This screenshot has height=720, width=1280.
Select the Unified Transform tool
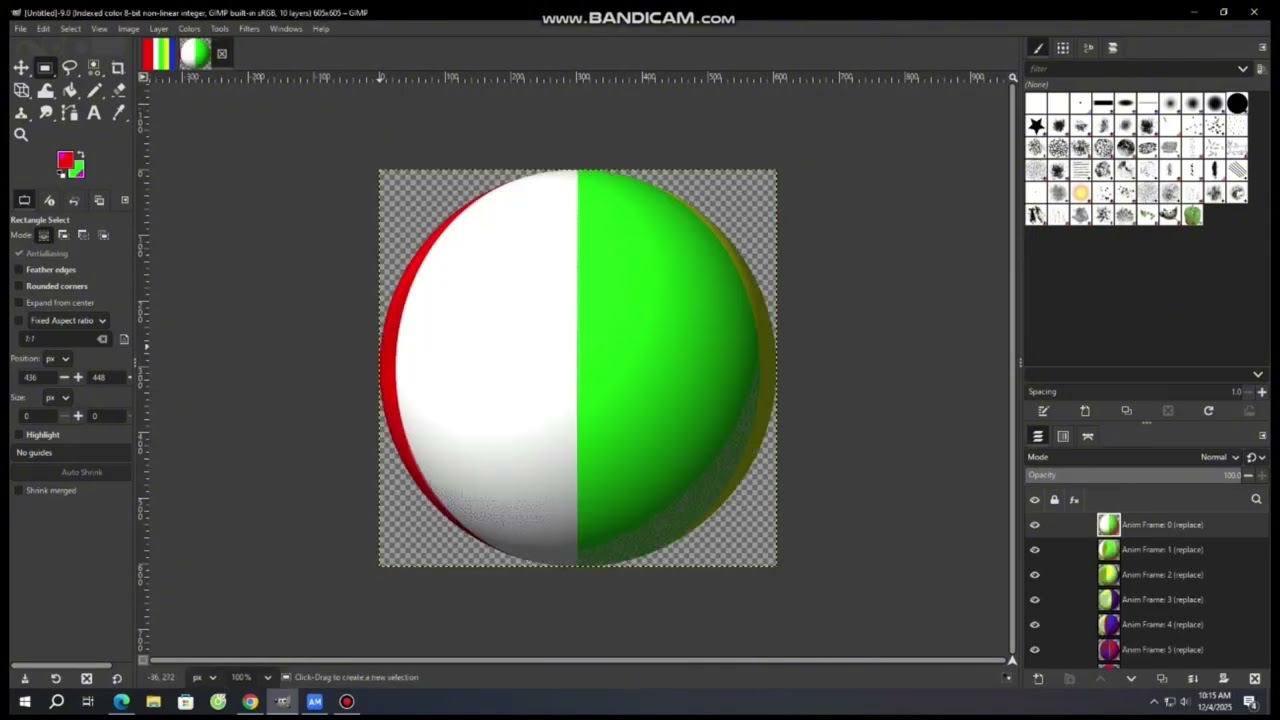click(x=21, y=91)
